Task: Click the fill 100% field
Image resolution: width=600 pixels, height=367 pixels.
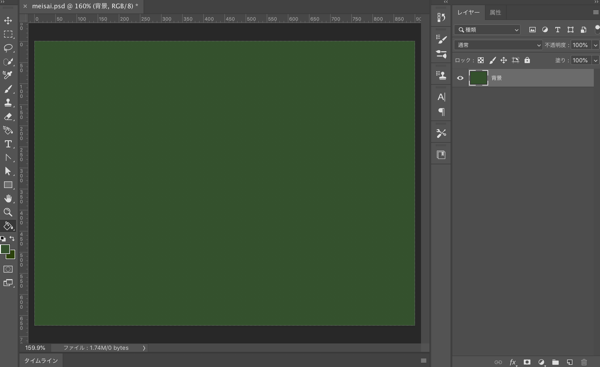Action: [x=581, y=60]
